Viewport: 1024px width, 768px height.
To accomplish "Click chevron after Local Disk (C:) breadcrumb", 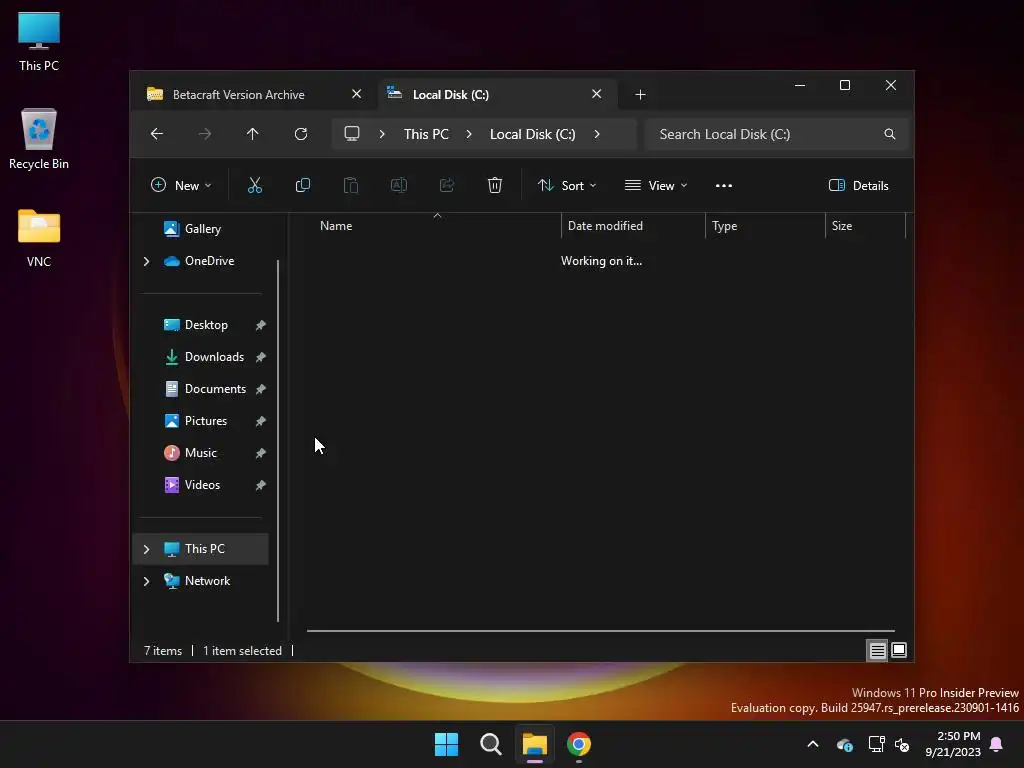I will point(596,134).
